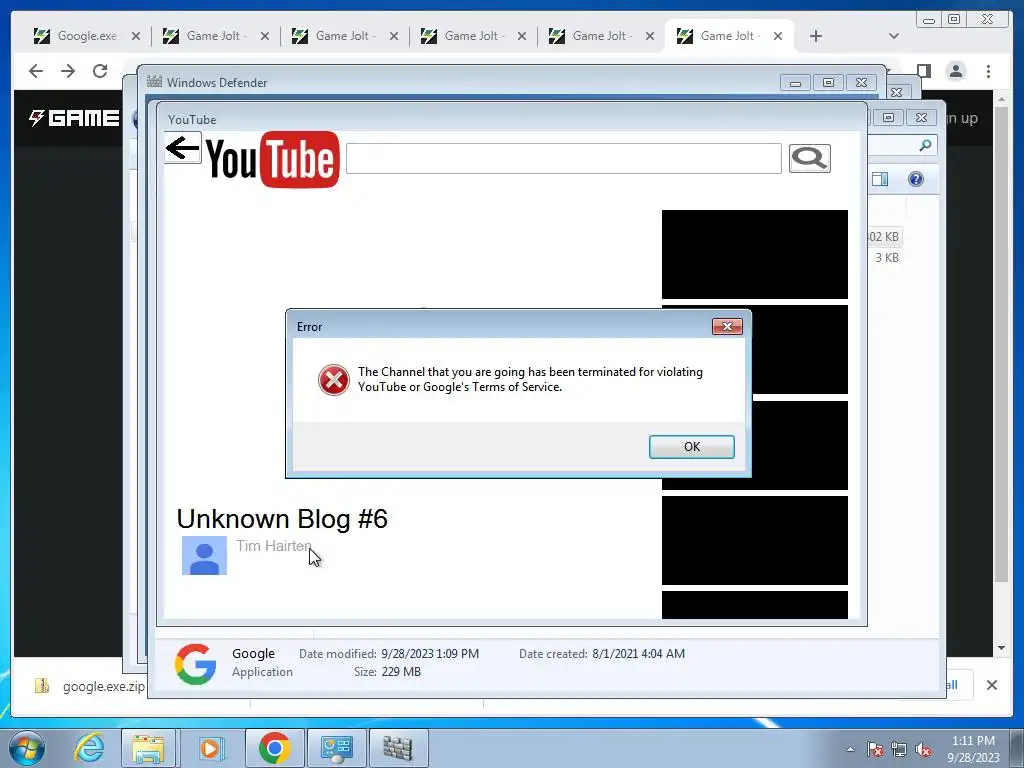Open Windows Media Player from the taskbar
1024x768 pixels.
point(210,748)
